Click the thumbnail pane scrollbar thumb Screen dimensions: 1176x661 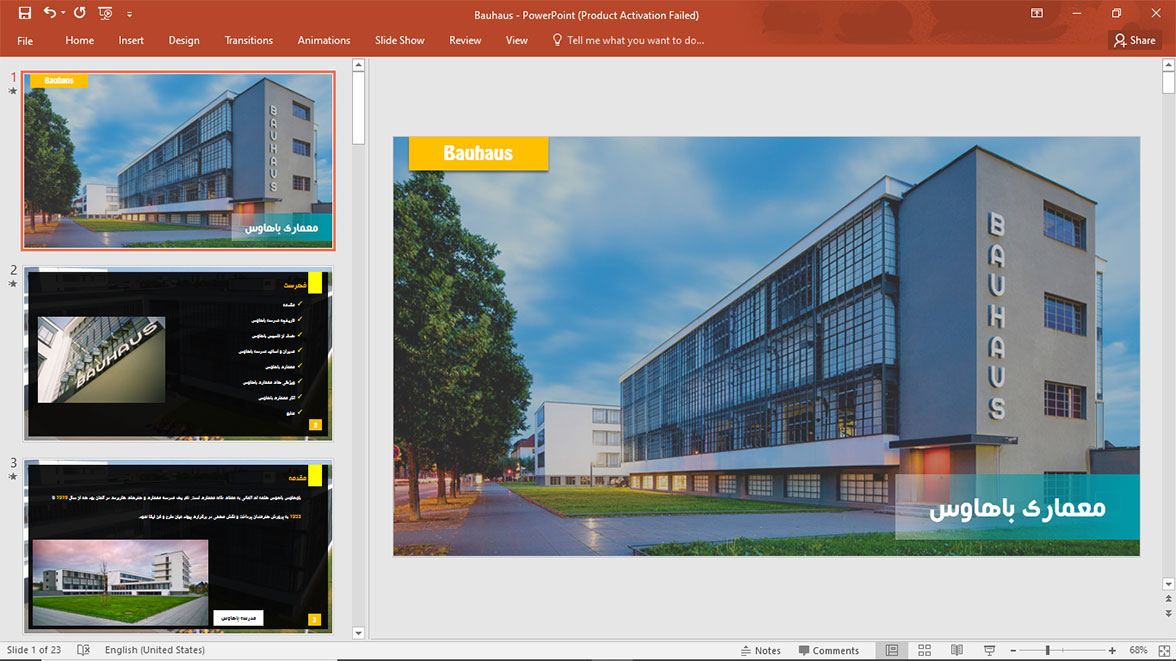tap(358, 108)
